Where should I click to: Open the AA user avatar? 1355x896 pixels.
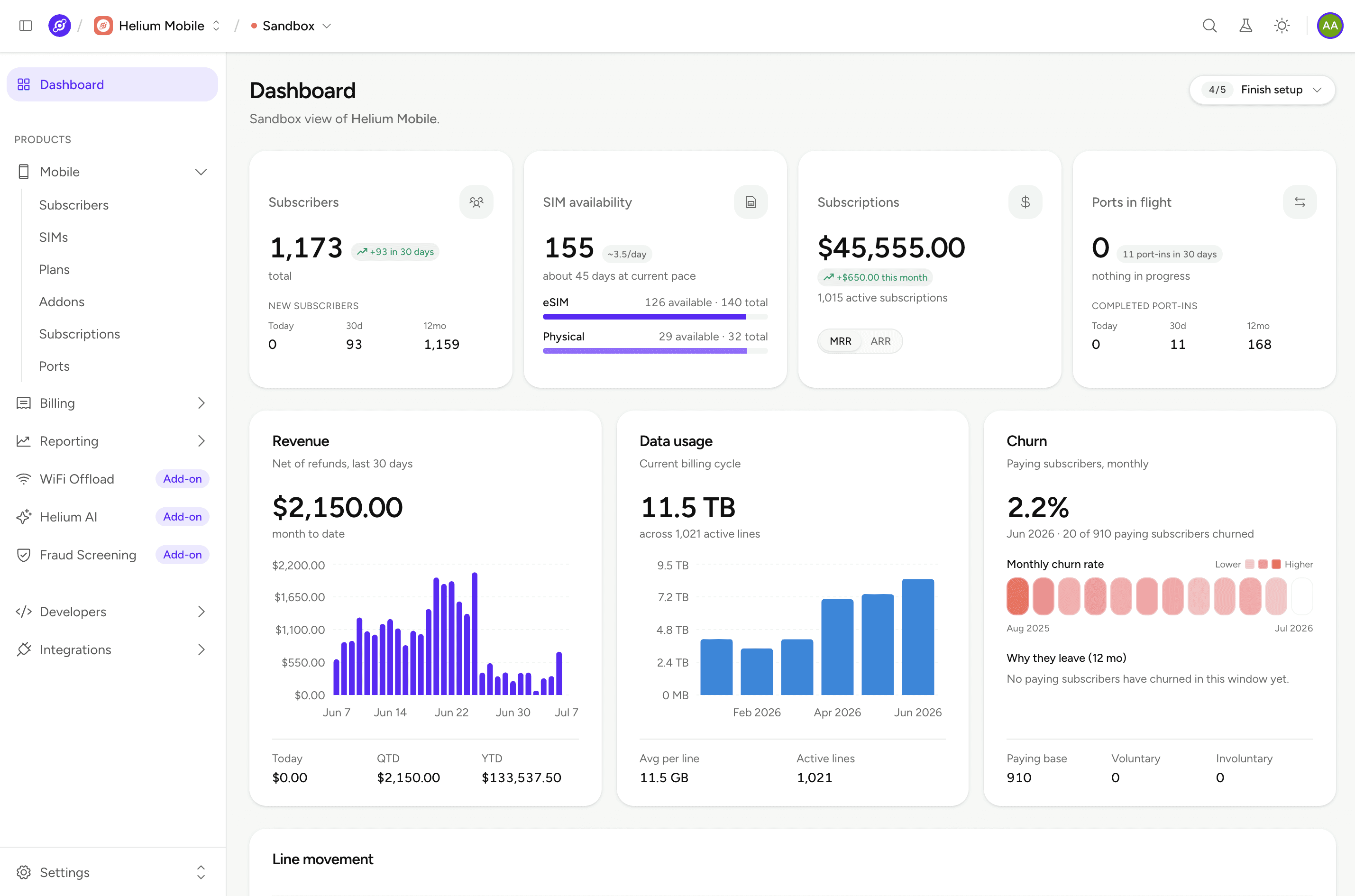(x=1330, y=26)
